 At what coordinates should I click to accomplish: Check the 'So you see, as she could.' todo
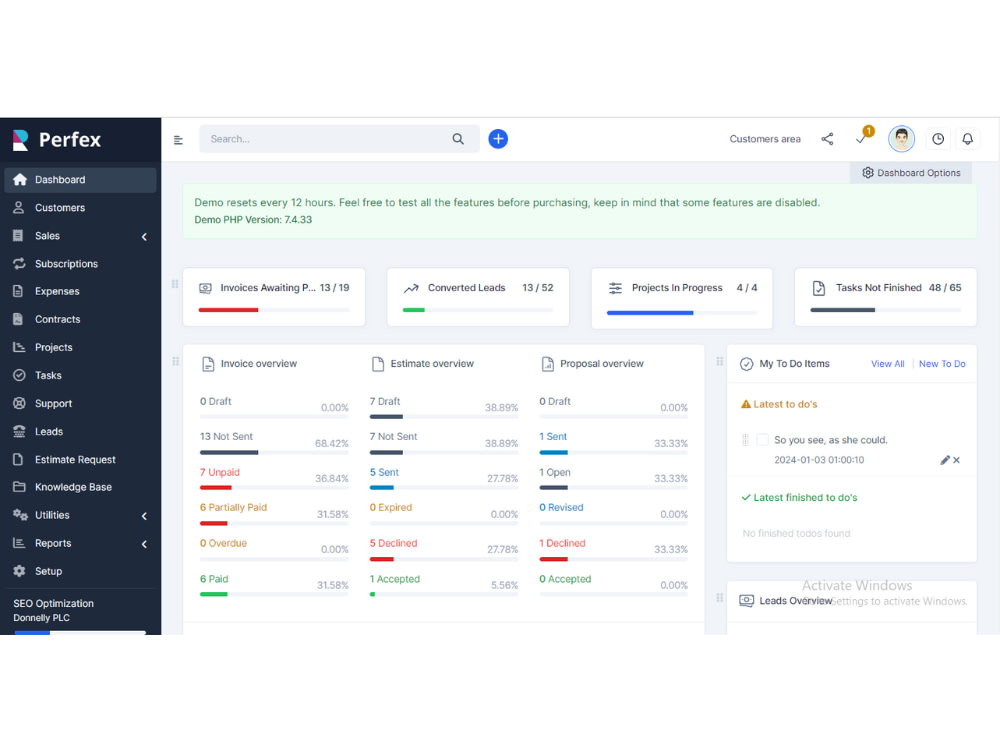(x=764, y=438)
